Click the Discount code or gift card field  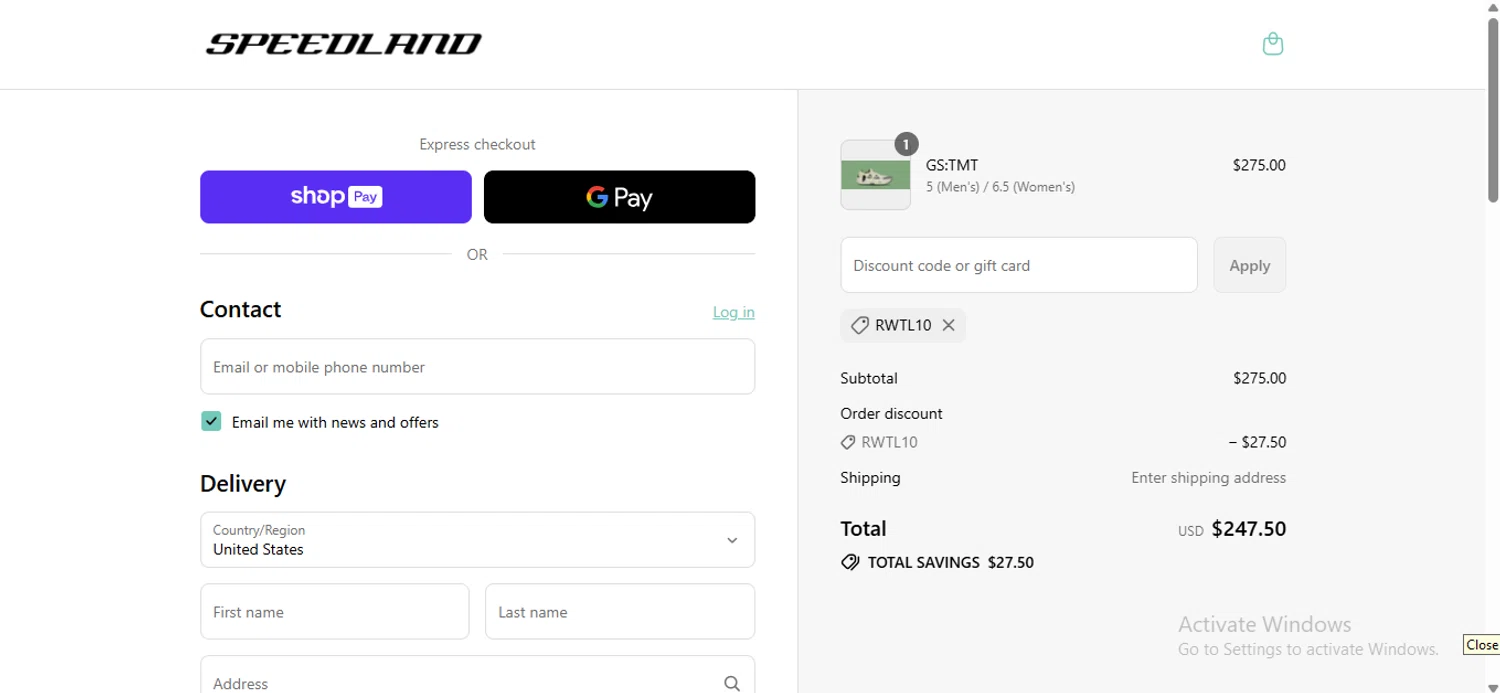point(1019,265)
